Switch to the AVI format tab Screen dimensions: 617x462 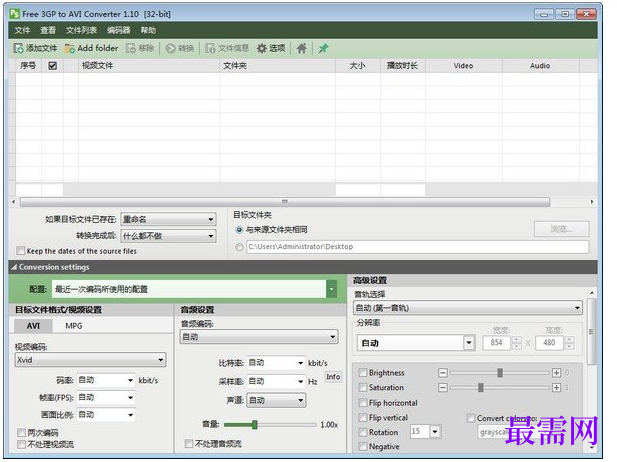coord(33,326)
